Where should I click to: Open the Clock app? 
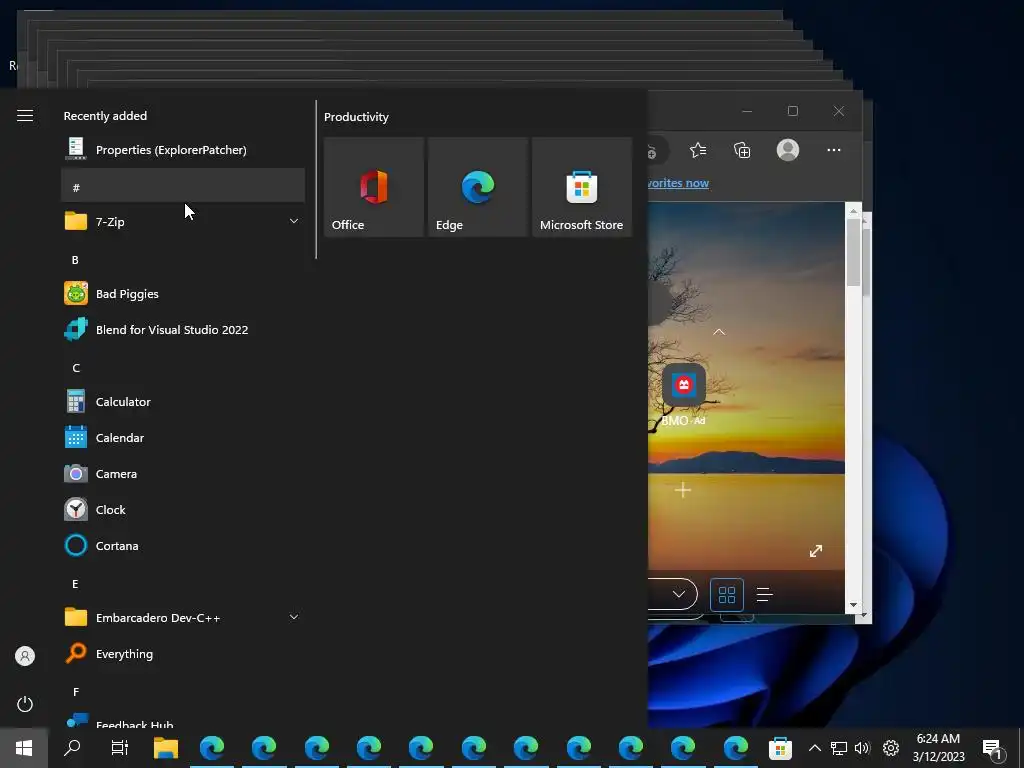(183, 509)
